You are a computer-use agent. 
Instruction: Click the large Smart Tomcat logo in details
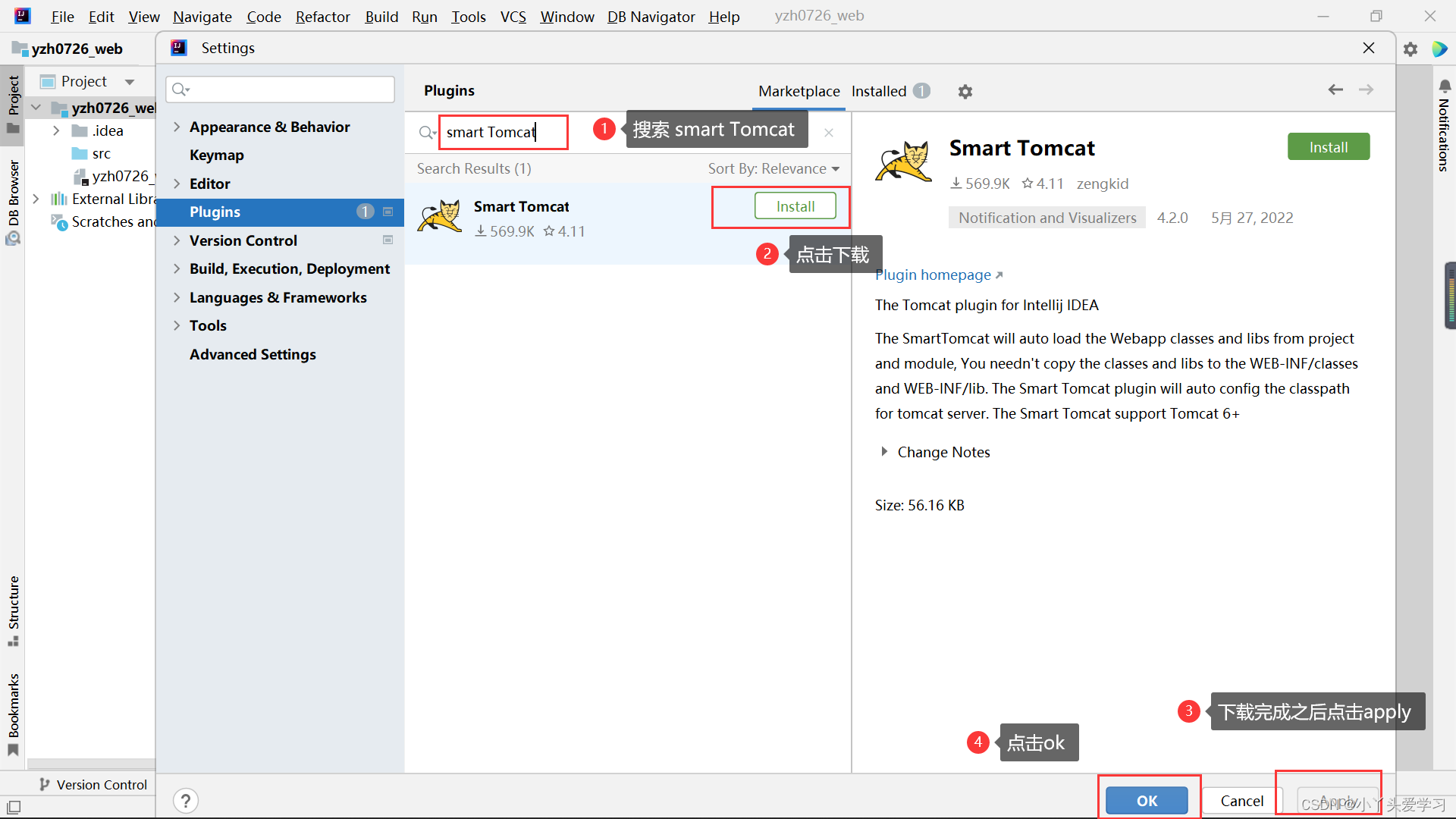903,161
